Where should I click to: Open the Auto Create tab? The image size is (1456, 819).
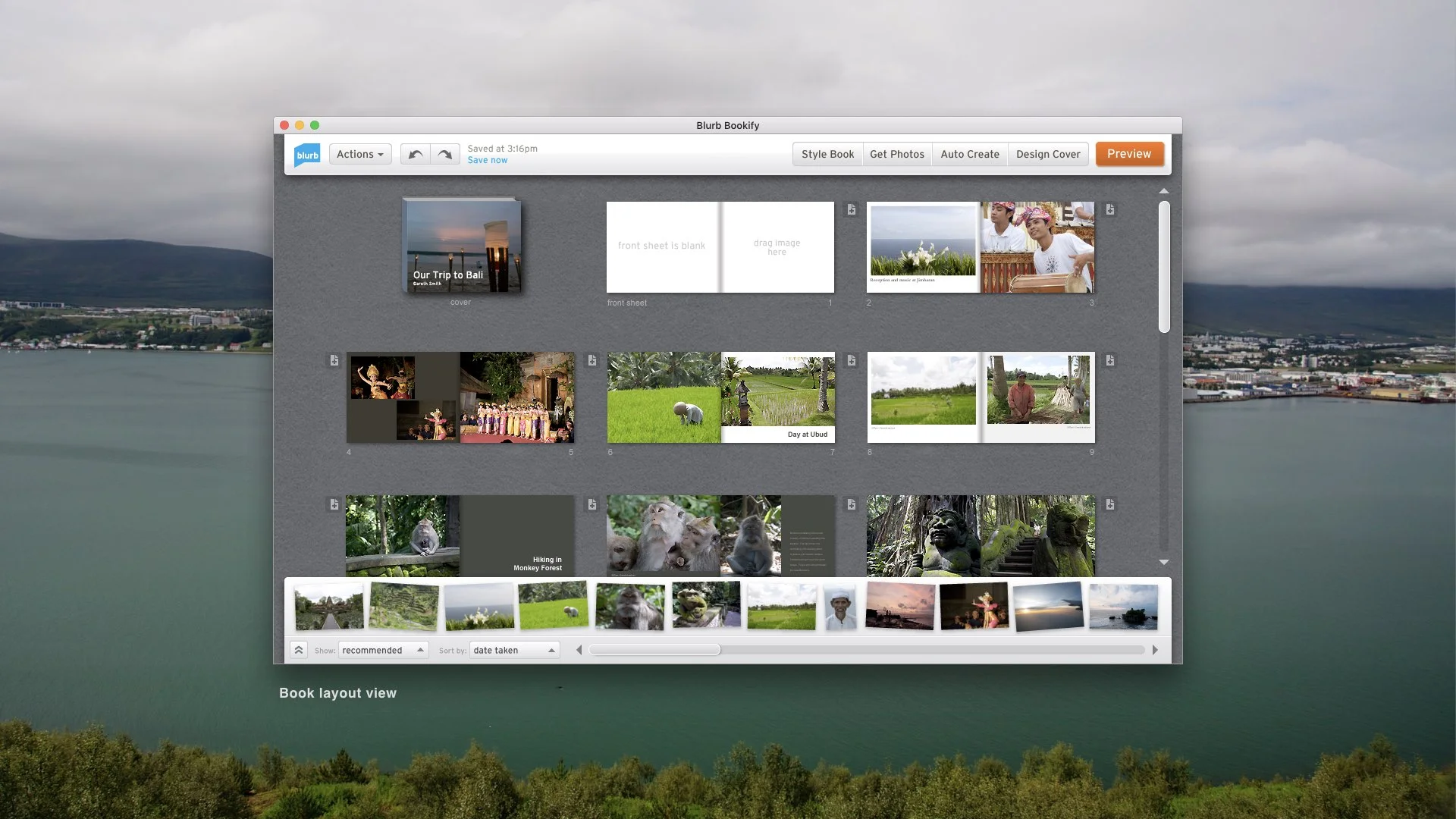click(969, 154)
